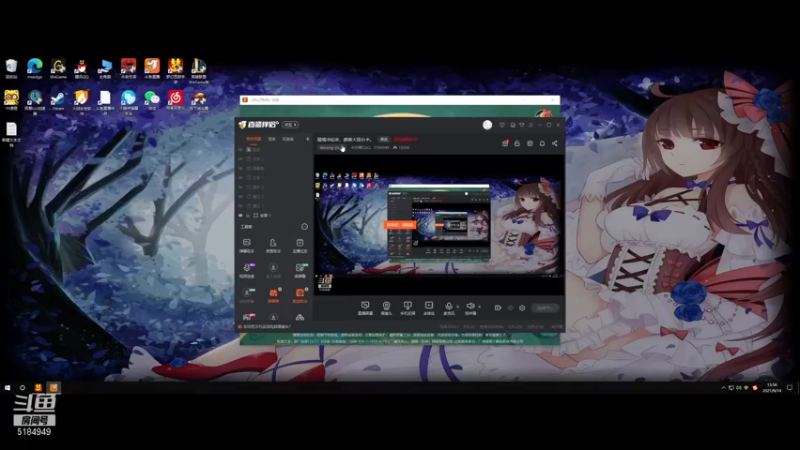The image size is (800, 450).
Task: Click the edit button next to the stream title
Action: (384, 139)
